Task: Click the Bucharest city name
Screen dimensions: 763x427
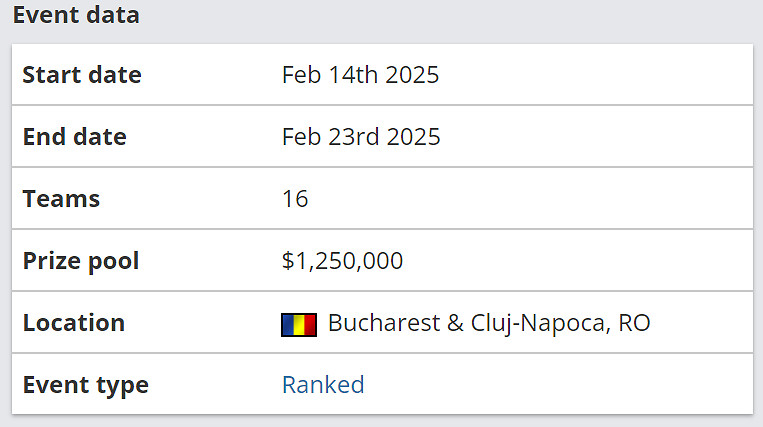Action: 382,324
